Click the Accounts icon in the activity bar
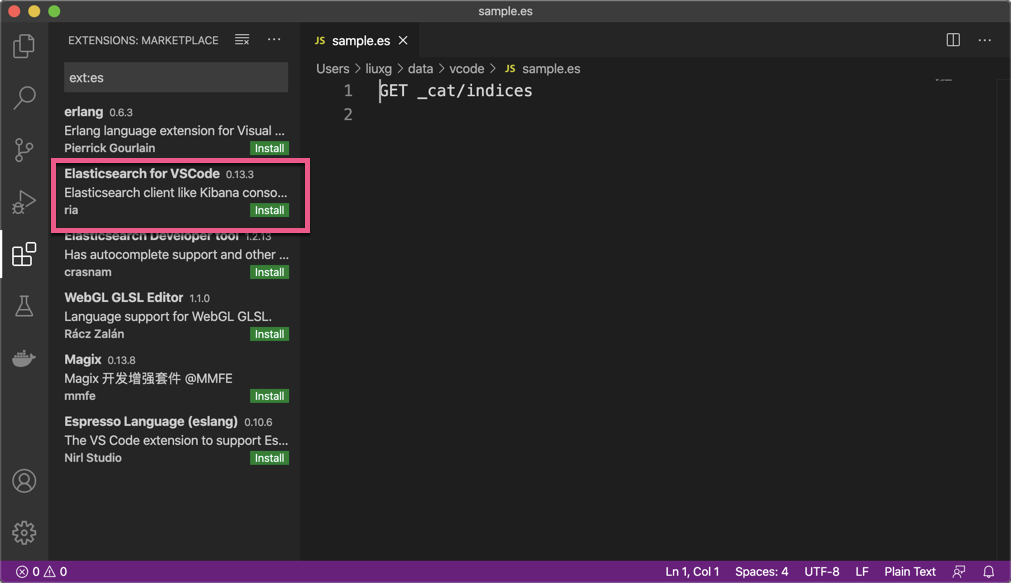This screenshot has width=1011, height=583. tap(23, 480)
